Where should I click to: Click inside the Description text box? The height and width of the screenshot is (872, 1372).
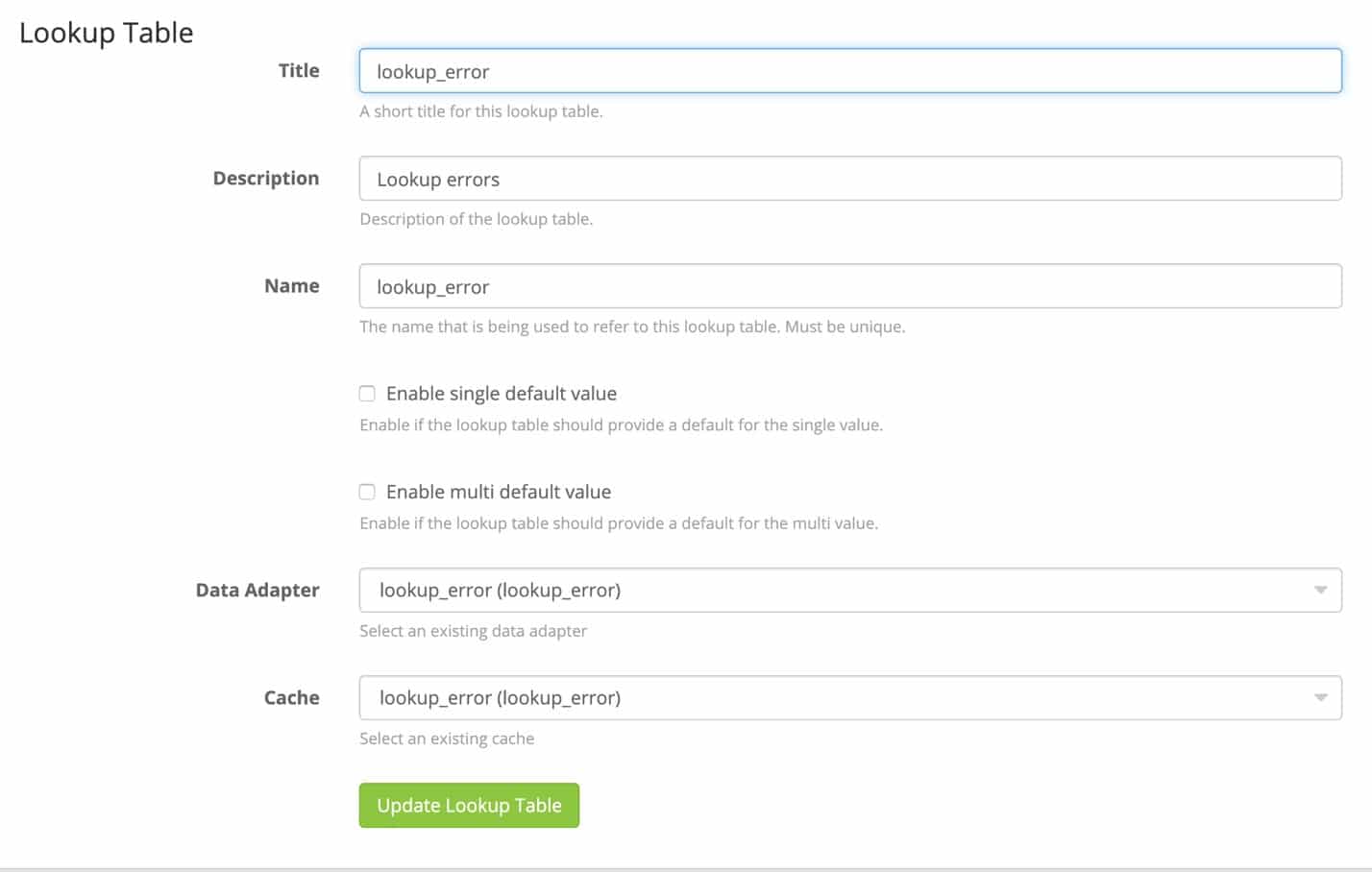(x=850, y=179)
